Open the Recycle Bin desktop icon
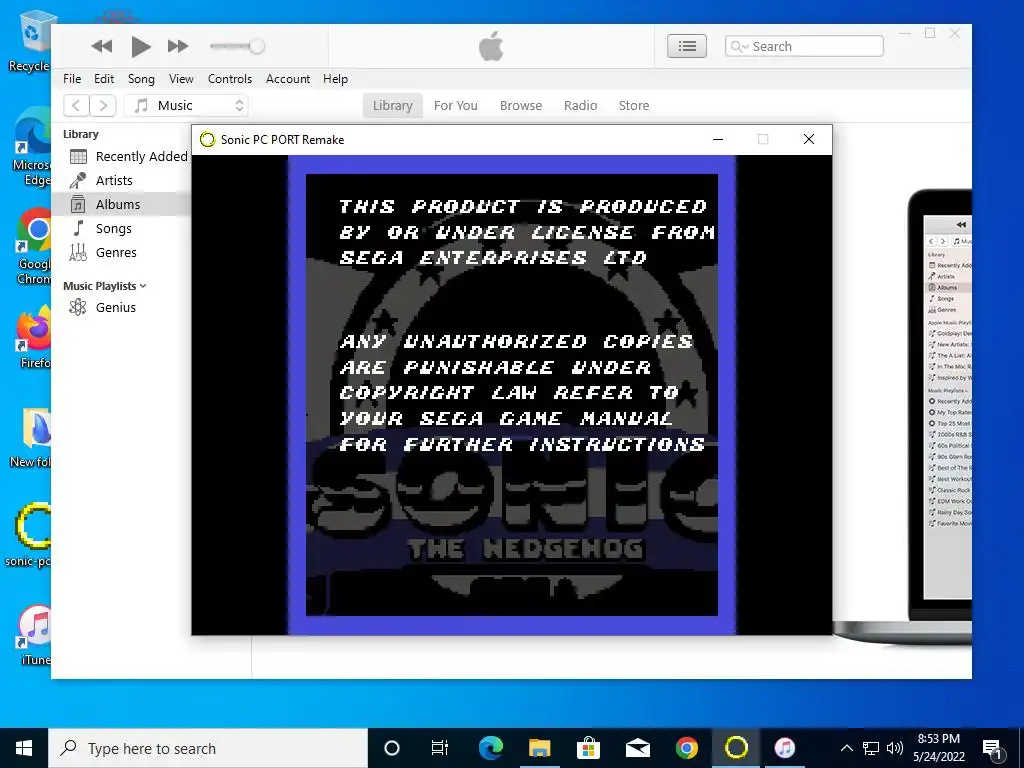Screen dimensions: 1024x768 point(31,40)
